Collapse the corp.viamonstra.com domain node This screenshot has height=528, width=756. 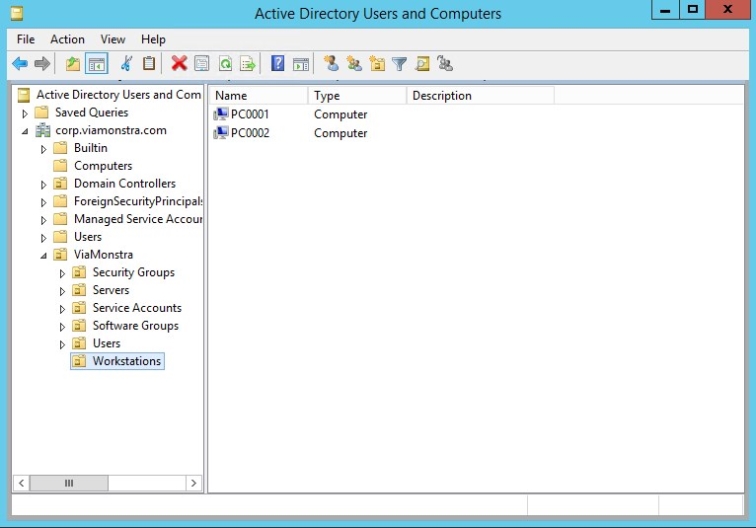click(x=25, y=131)
